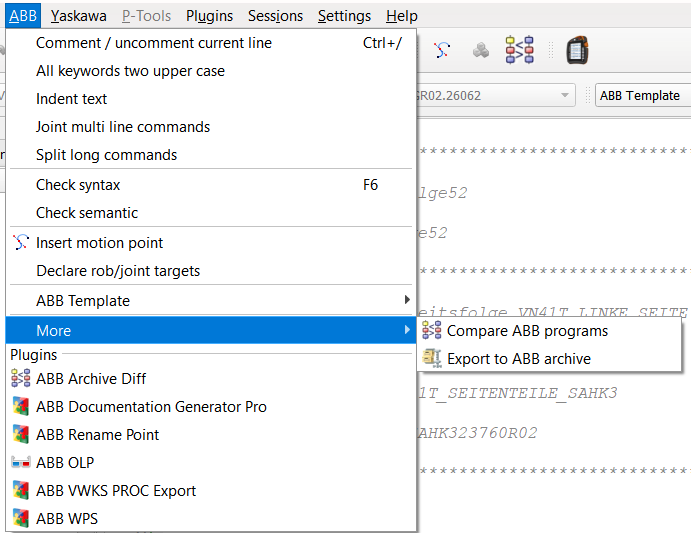Choose Compare ABB programs
This screenshot has height=533, width=691.
click(x=549, y=331)
